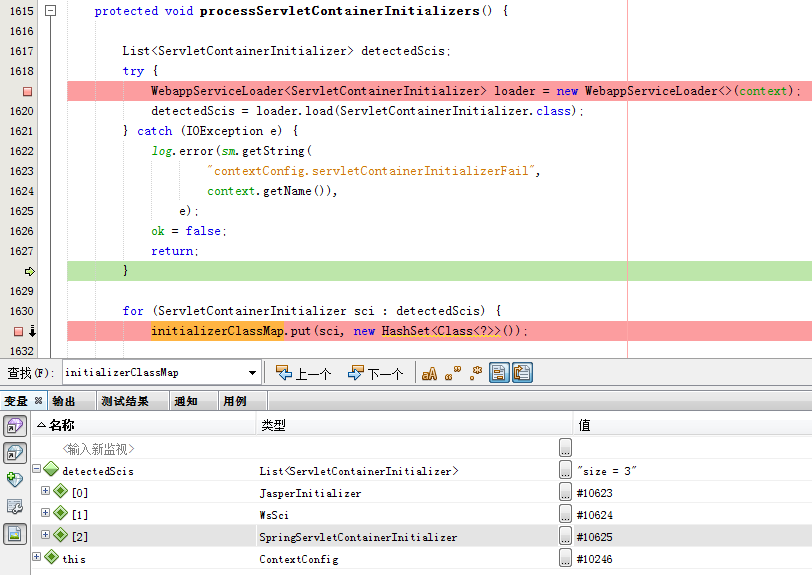Select the [1] variable row
The height and width of the screenshot is (575, 812).
[422, 515]
